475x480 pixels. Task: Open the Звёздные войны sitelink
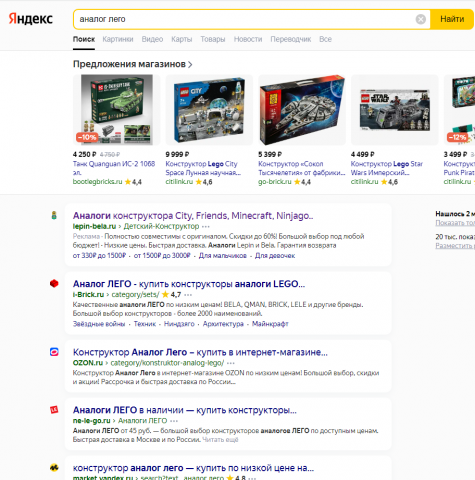(x=99, y=324)
